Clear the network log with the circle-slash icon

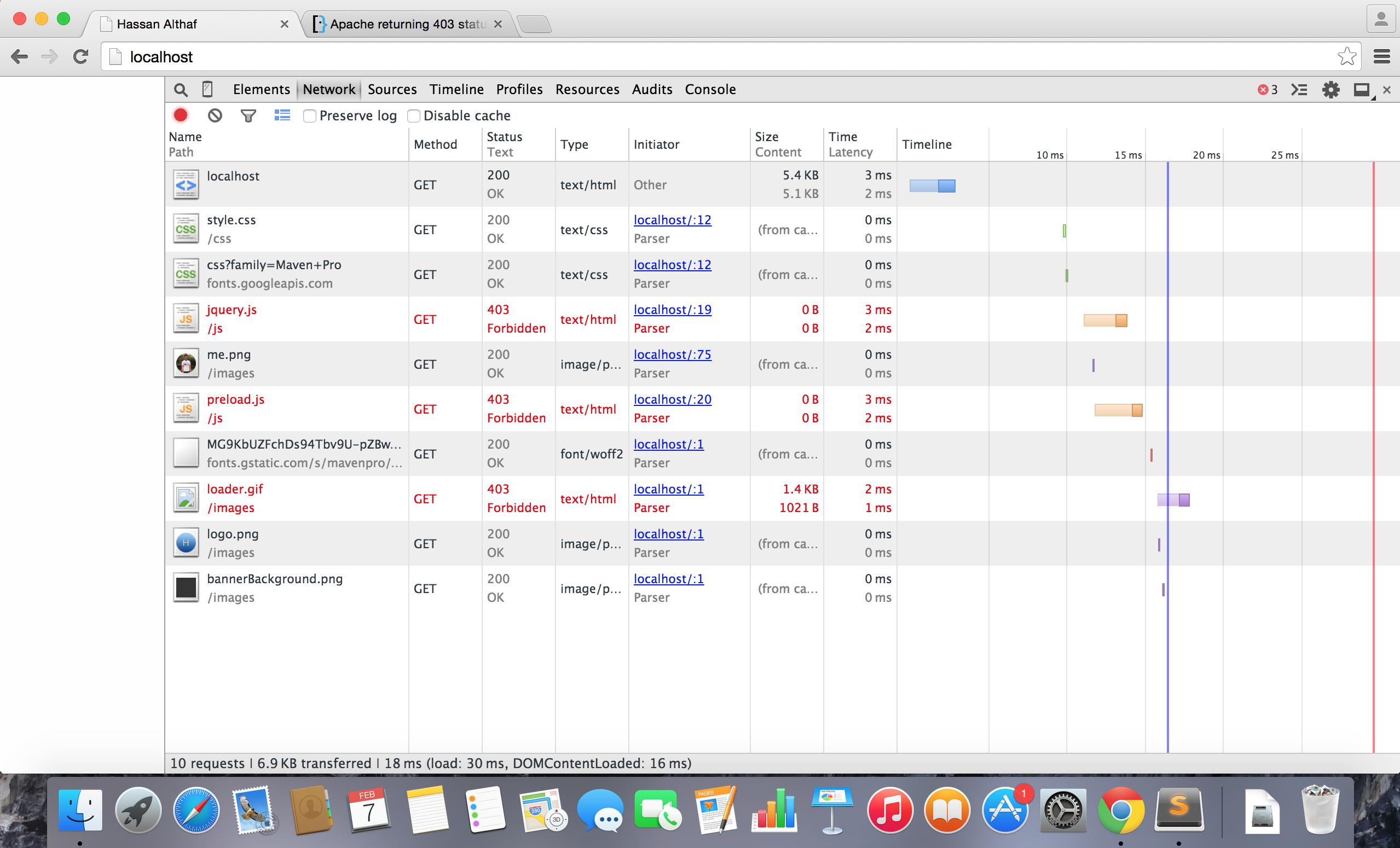coord(215,115)
